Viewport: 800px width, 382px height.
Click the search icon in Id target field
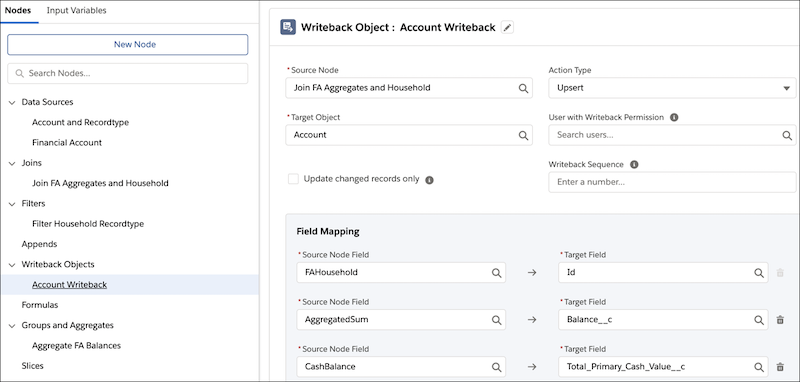click(x=759, y=273)
